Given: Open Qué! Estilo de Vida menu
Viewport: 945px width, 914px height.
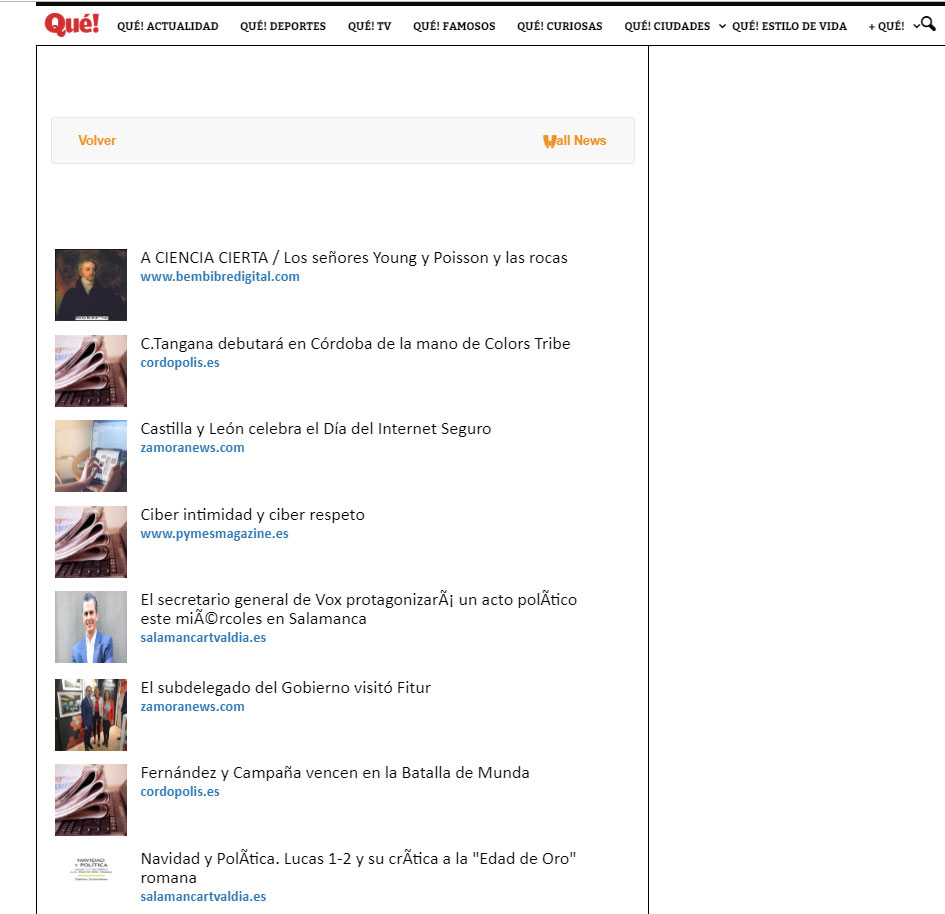Looking at the screenshot, I should point(789,26).
